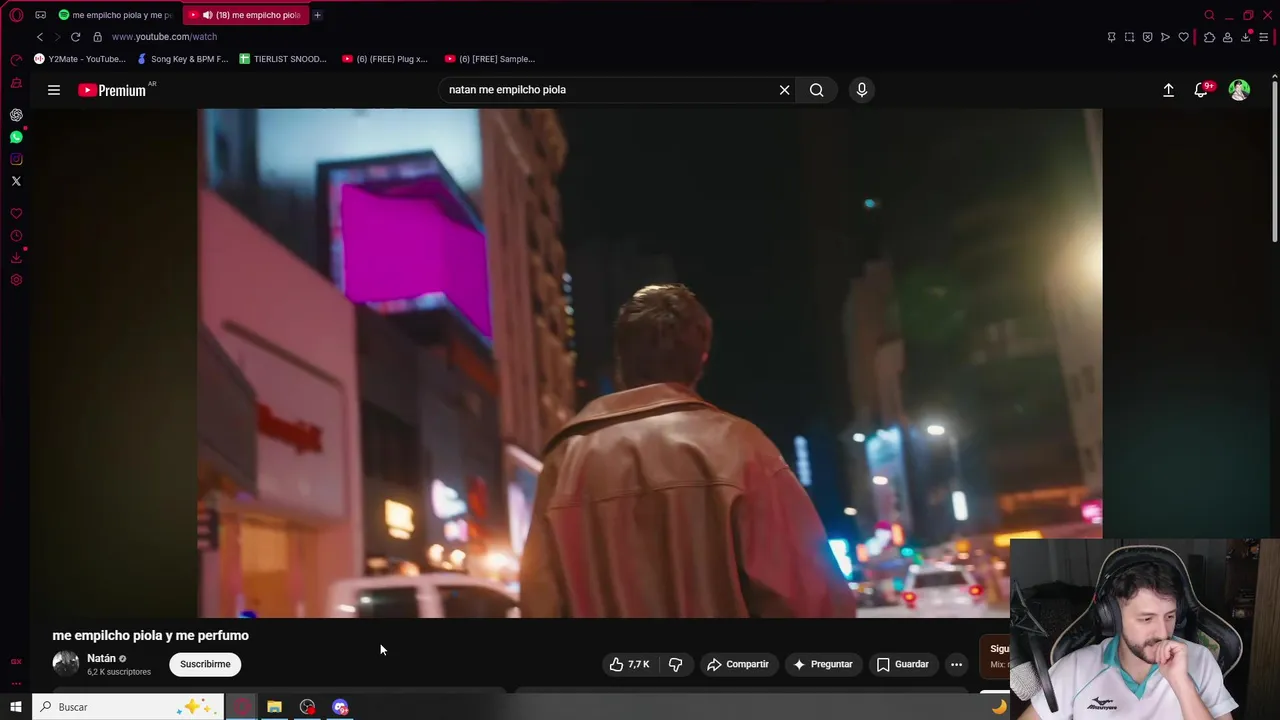
Task: Take a snapshot with the capture icon
Action: click(1129, 37)
